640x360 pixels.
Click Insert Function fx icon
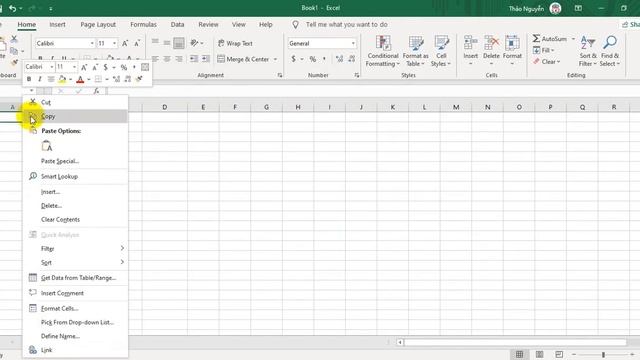click(96, 91)
